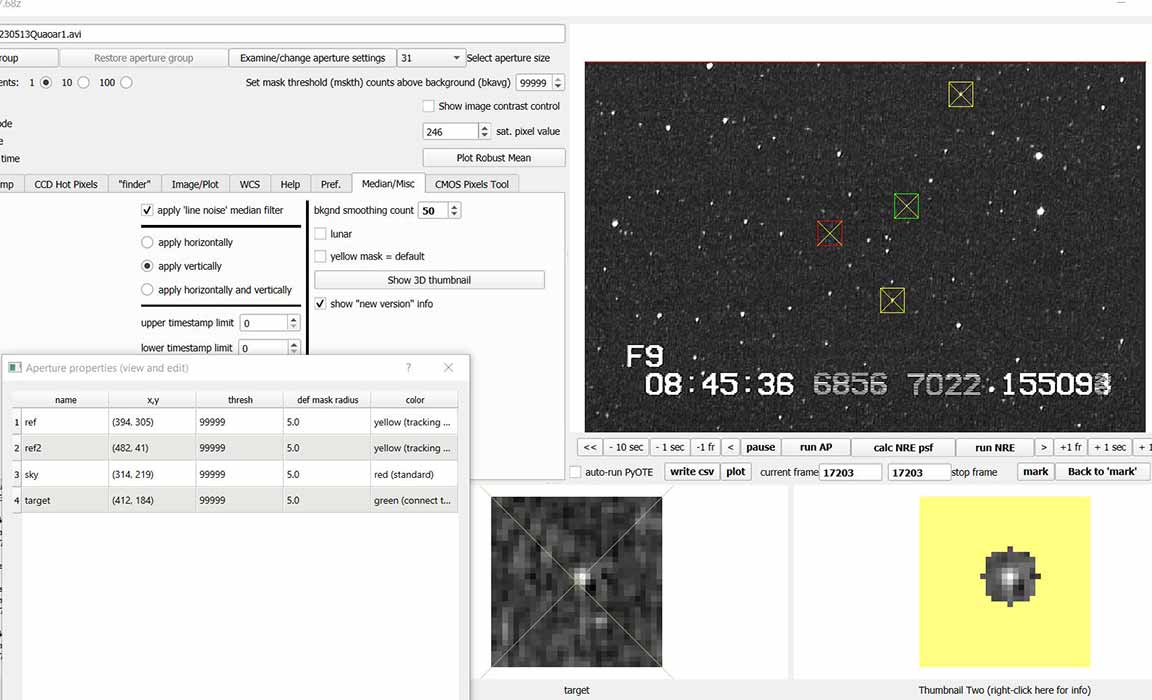Play backward with the < button
Image resolution: width=1152 pixels, height=700 pixels.
(x=730, y=447)
